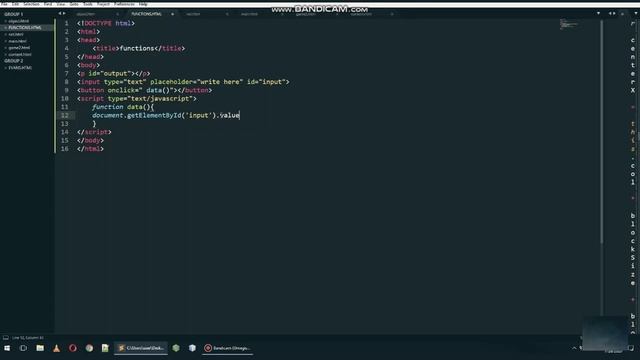Image resolution: width=640 pixels, height=360 pixels.
Task: Click the closing script tag line
Action: [94, 132]
